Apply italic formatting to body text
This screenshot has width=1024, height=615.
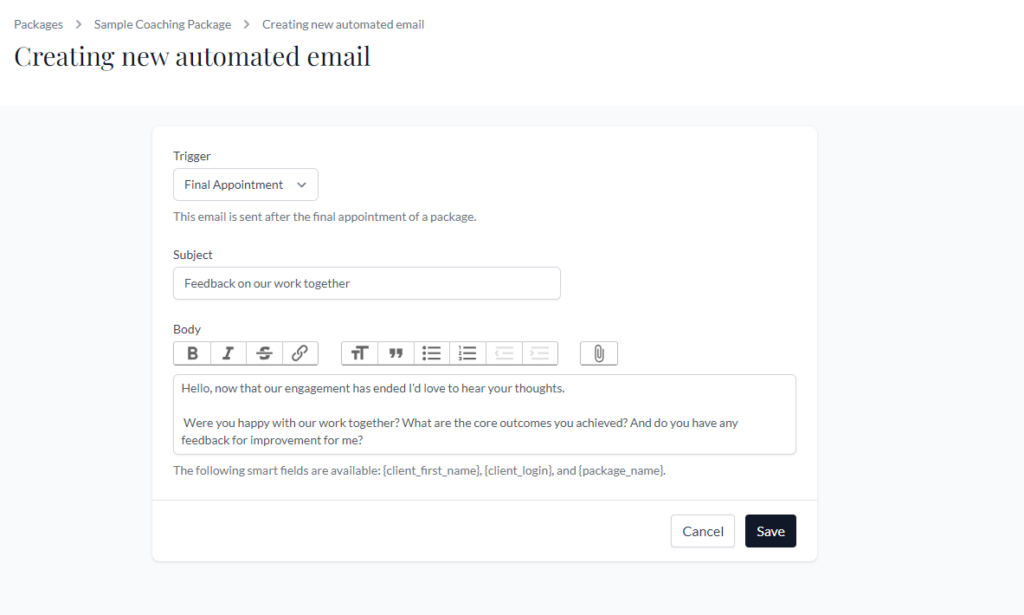click(228, 353)
